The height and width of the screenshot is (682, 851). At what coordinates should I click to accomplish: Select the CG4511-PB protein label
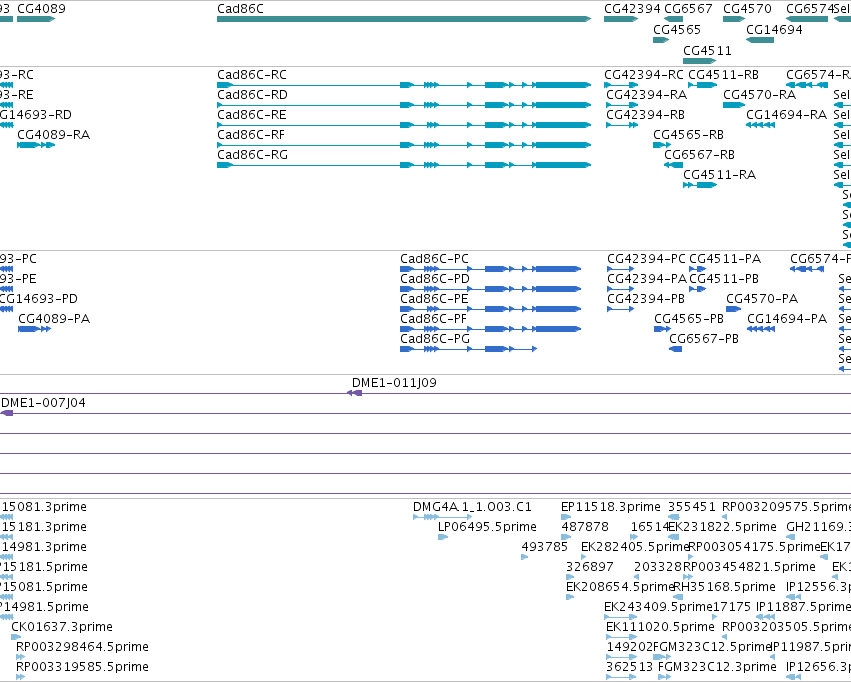(724, 279)
